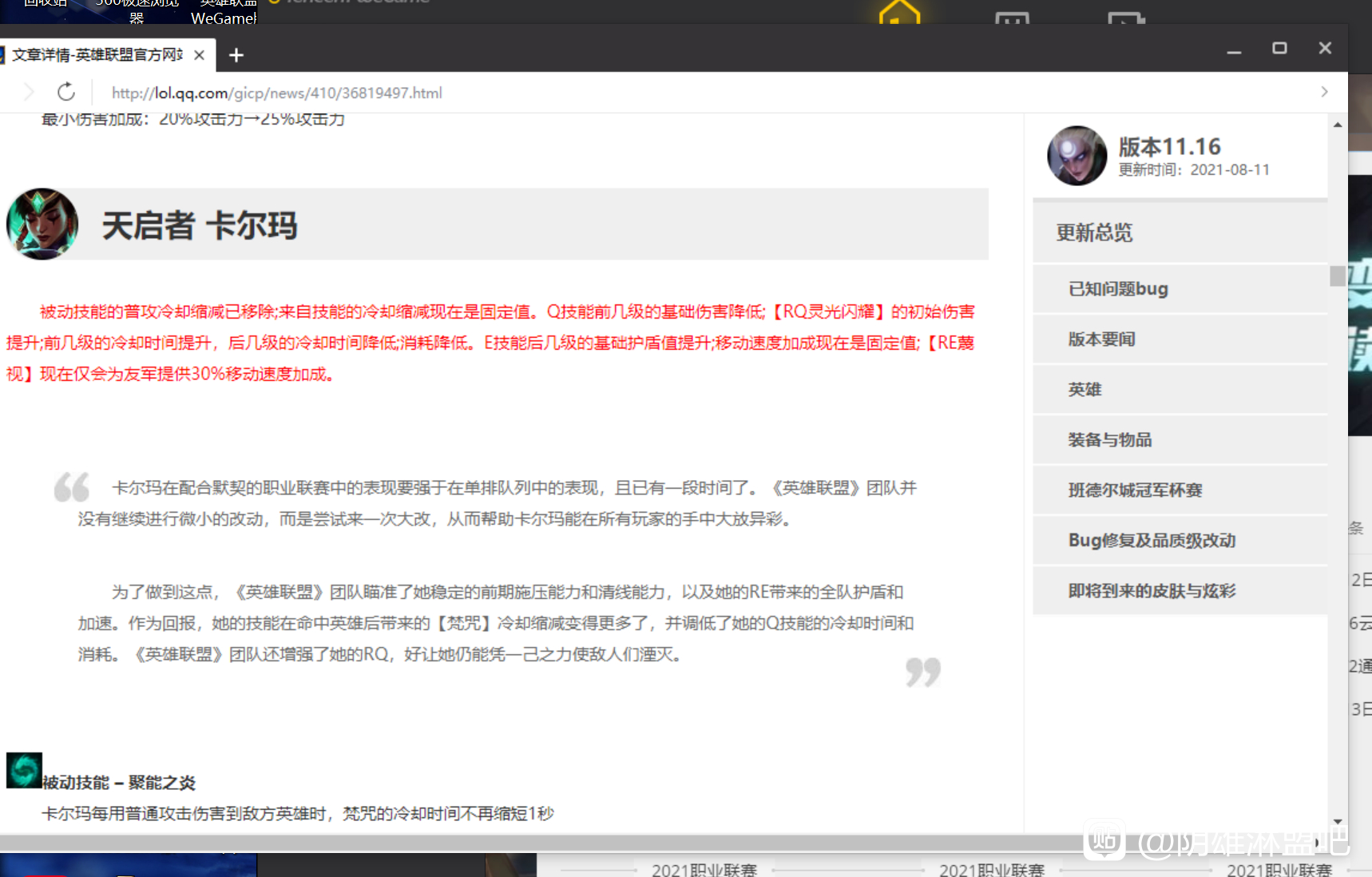Click the 版本11.16 title text
The image size is (1372, 877).
point(1169,146)
